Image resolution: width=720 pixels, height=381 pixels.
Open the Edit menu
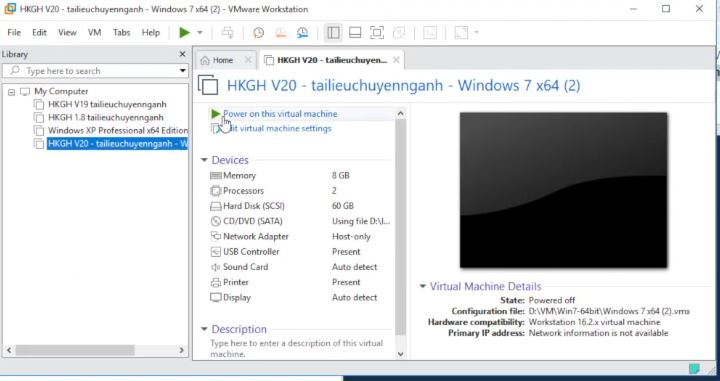click(39, 33)
